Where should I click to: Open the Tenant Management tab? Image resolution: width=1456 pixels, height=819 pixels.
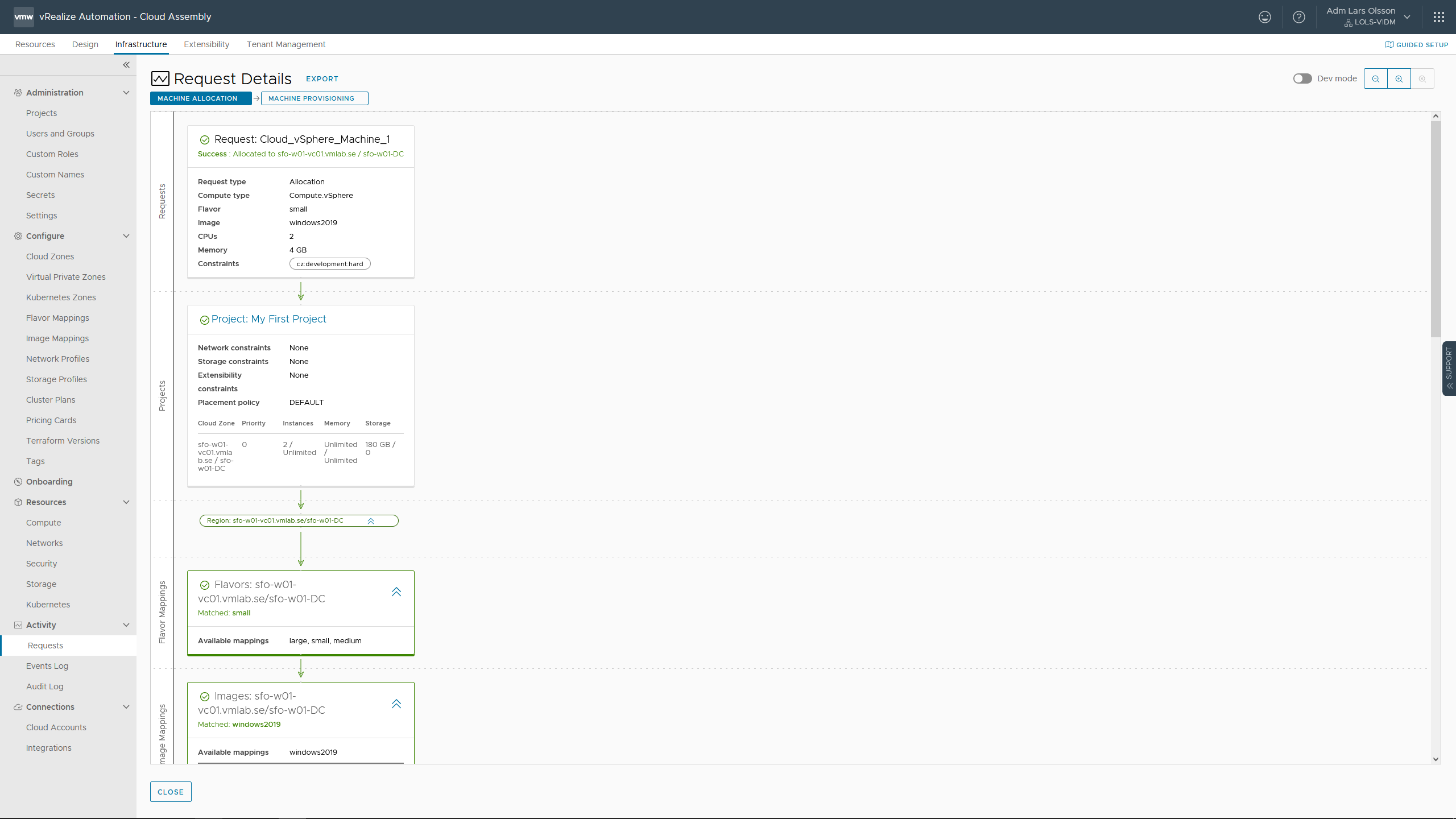point(286,44)
